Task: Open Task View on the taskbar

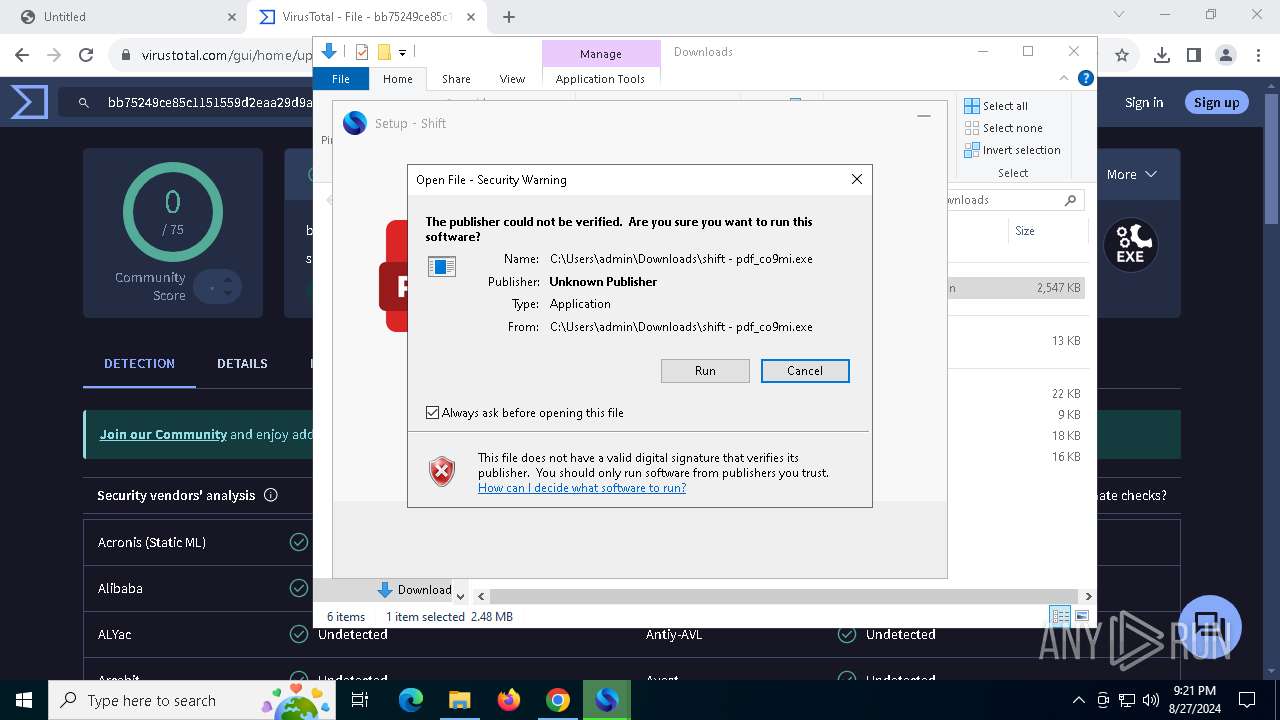Action: point(360,700)
